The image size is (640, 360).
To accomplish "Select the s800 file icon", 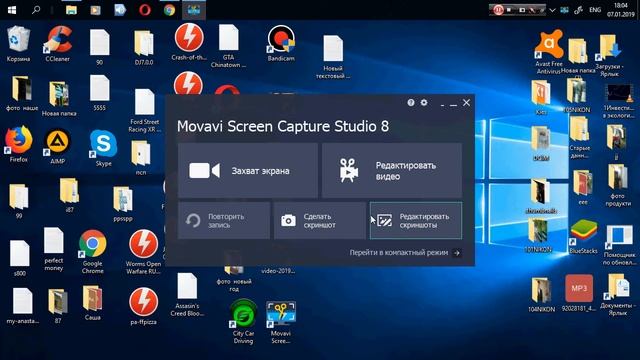I will pos(20,258).
